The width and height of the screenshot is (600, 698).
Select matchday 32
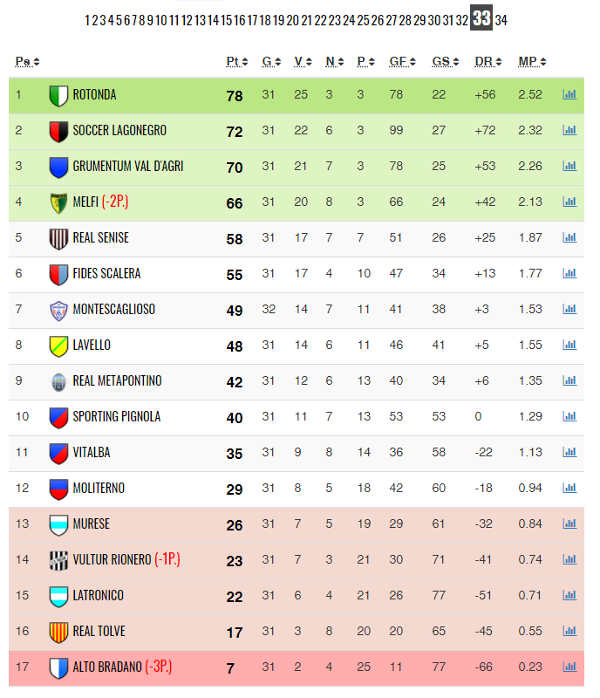[x=462, y=20]
